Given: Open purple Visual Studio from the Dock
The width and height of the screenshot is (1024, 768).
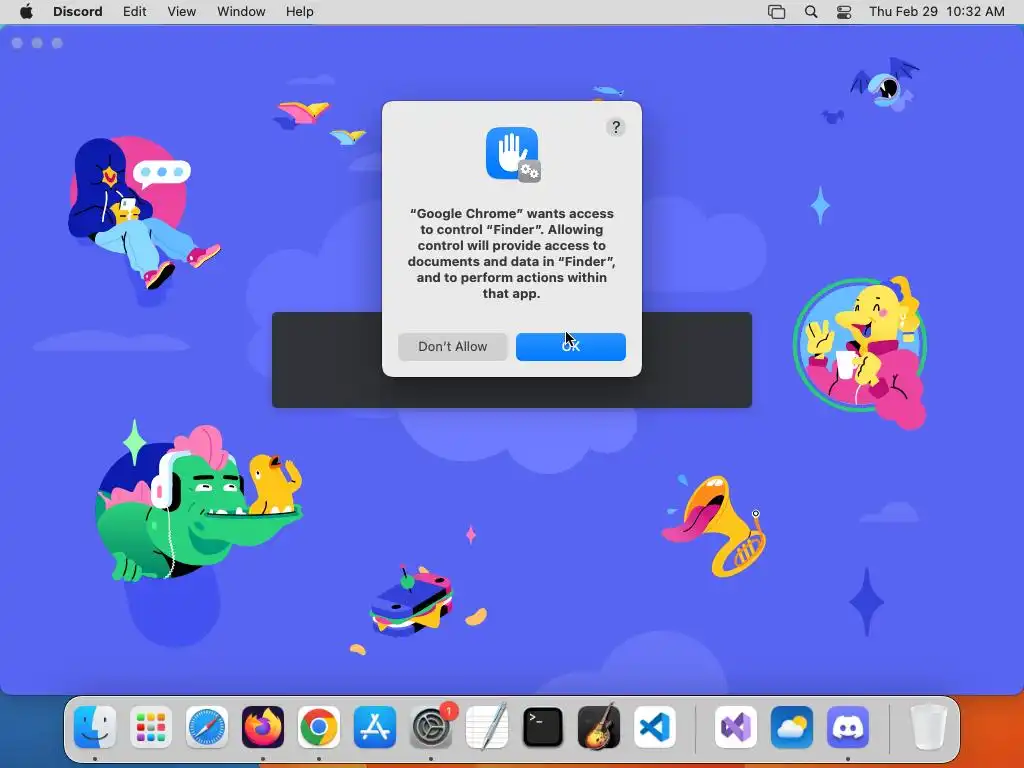Looking at the screenshot, I should 736,727.
